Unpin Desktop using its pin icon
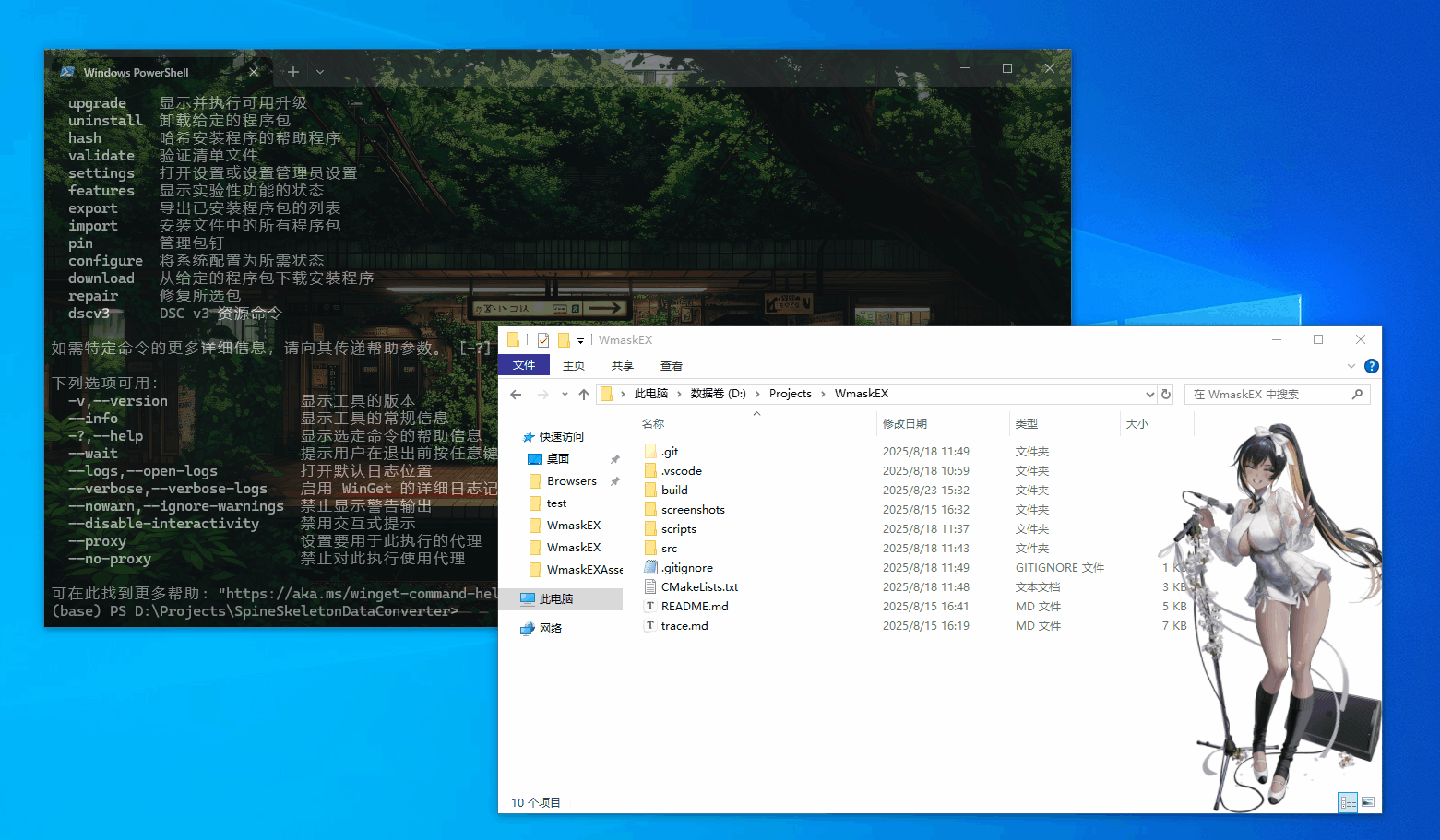 pyautogui.click(x=614, y=459)
